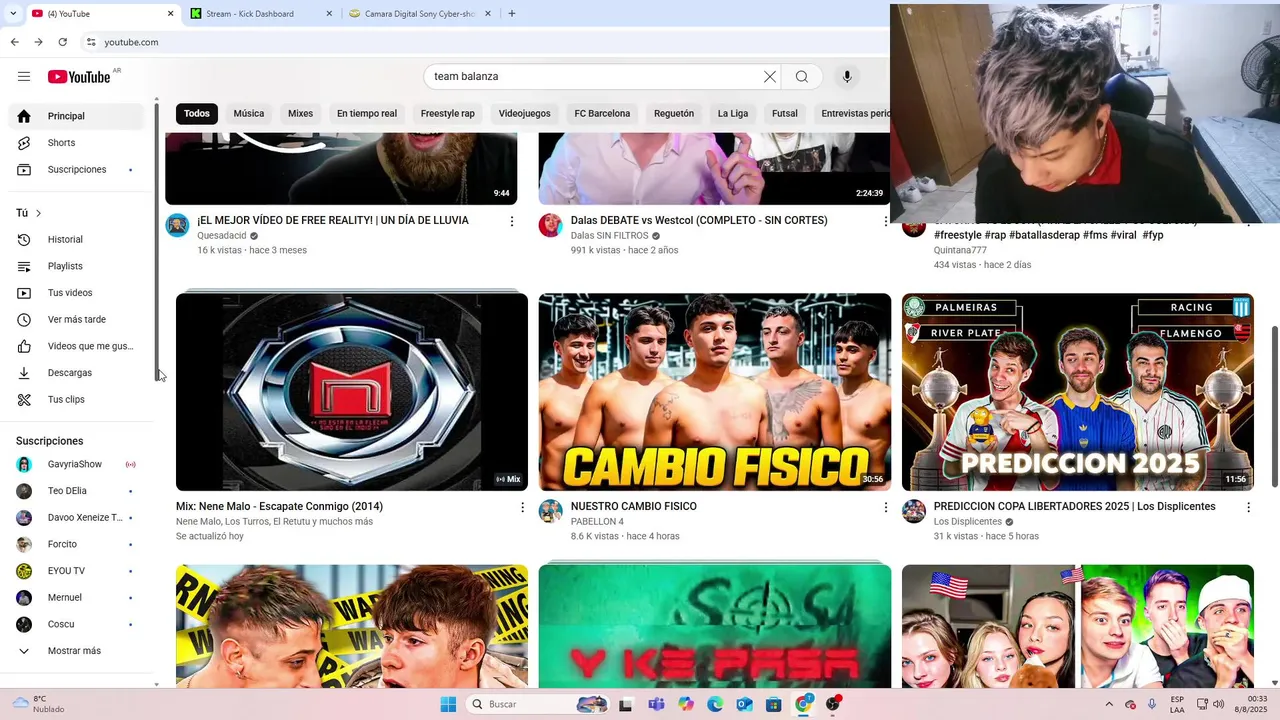Open options for PREDICCION COPA LIBERTADORES
The height and width of the screenshot is (720, 1280).
1248,508
